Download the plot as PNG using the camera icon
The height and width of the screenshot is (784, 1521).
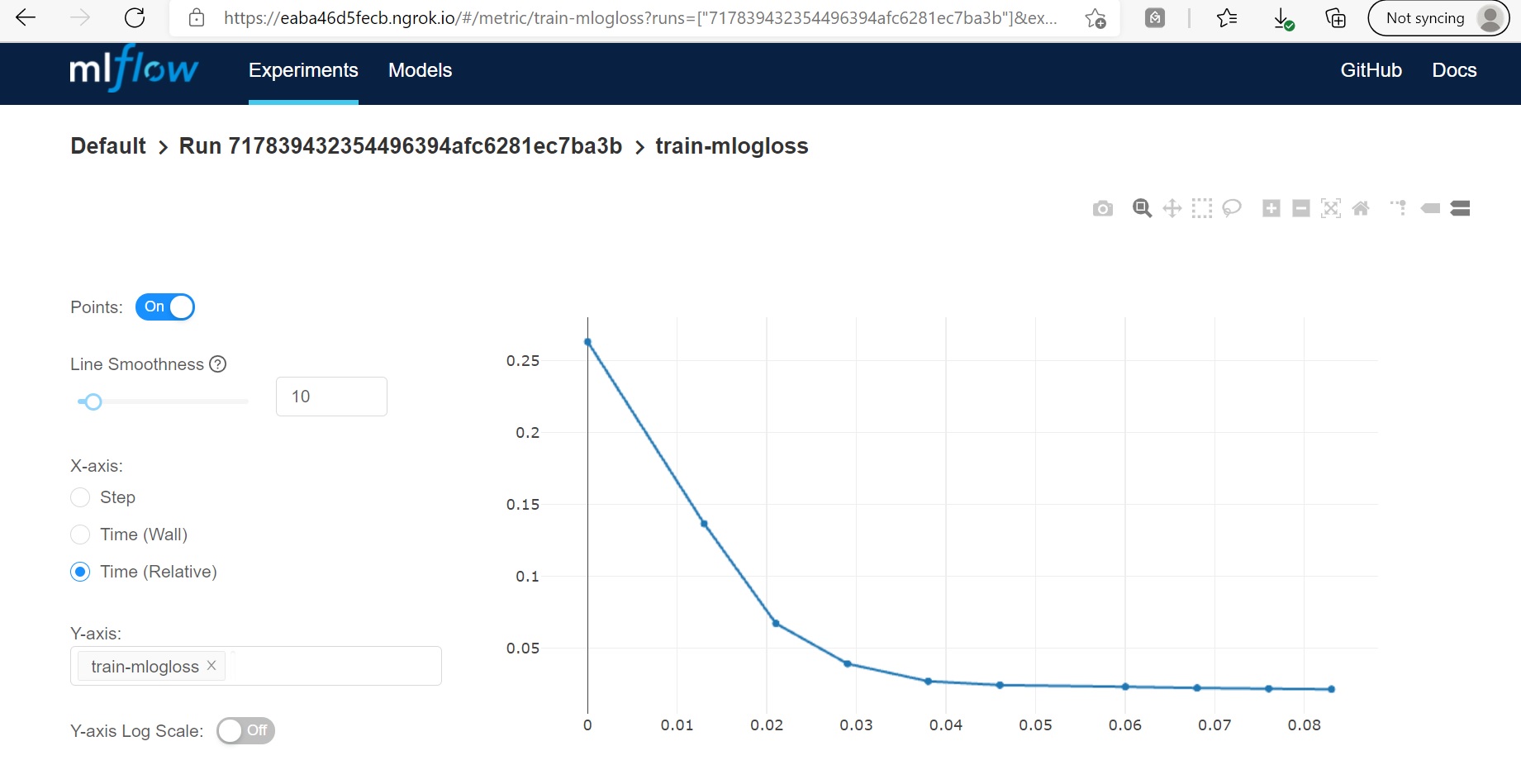1102,208
